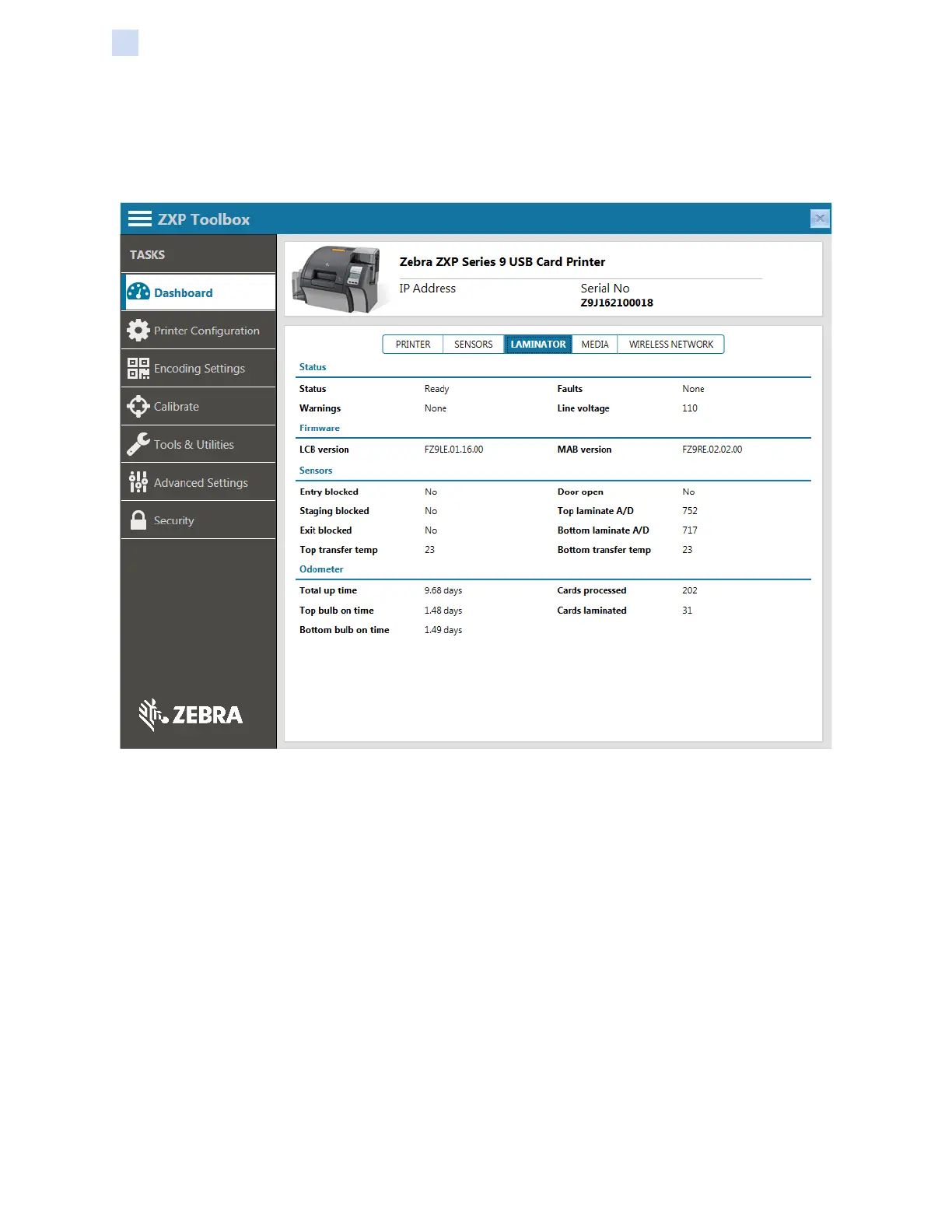Open Tools & Utilities
Screen dimensions: 952x1232
tap(198, 445)
